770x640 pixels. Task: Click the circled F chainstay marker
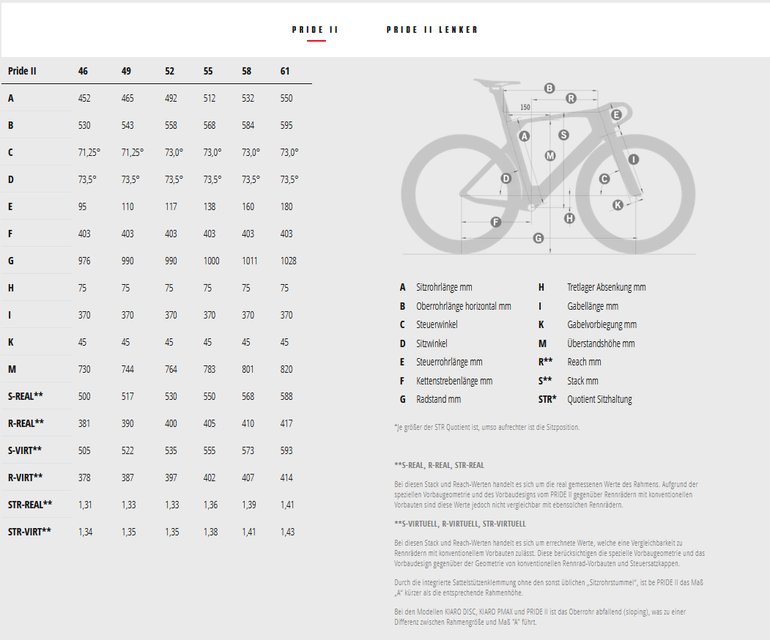(x=496, y=222)
